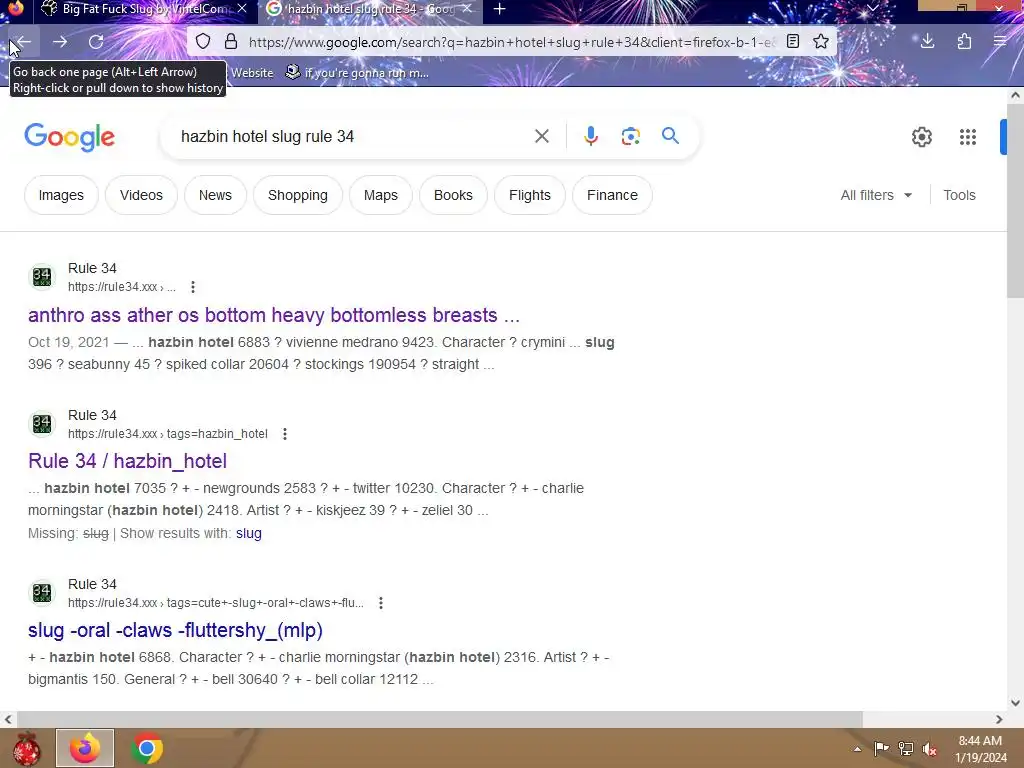The height and width of the screenshot is (768, 1024).
Task: Click the vertical scrollbar down arrow
Action: (x=1015, y=703)
